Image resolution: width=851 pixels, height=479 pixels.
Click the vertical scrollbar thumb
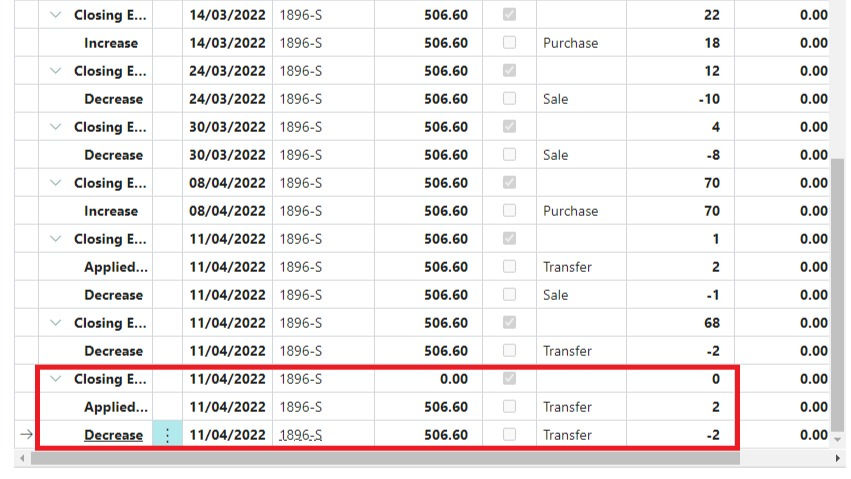pyautogui.click(x=838, y=290)
